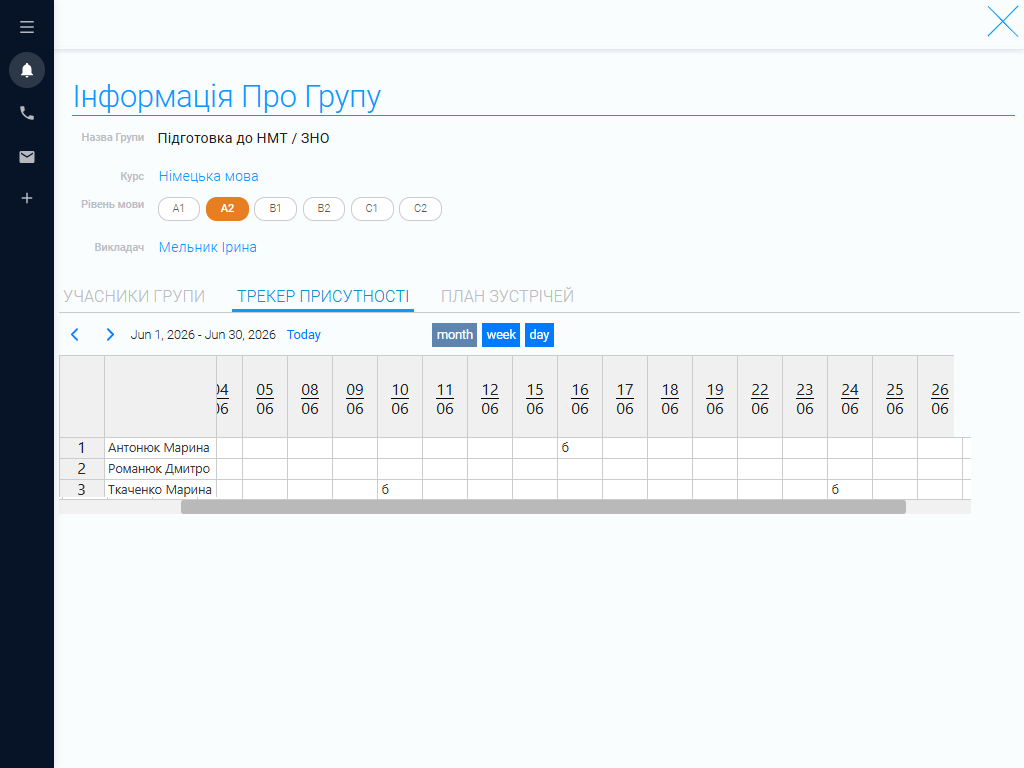Toggle the active A2 level pill

tap(227, 208)
